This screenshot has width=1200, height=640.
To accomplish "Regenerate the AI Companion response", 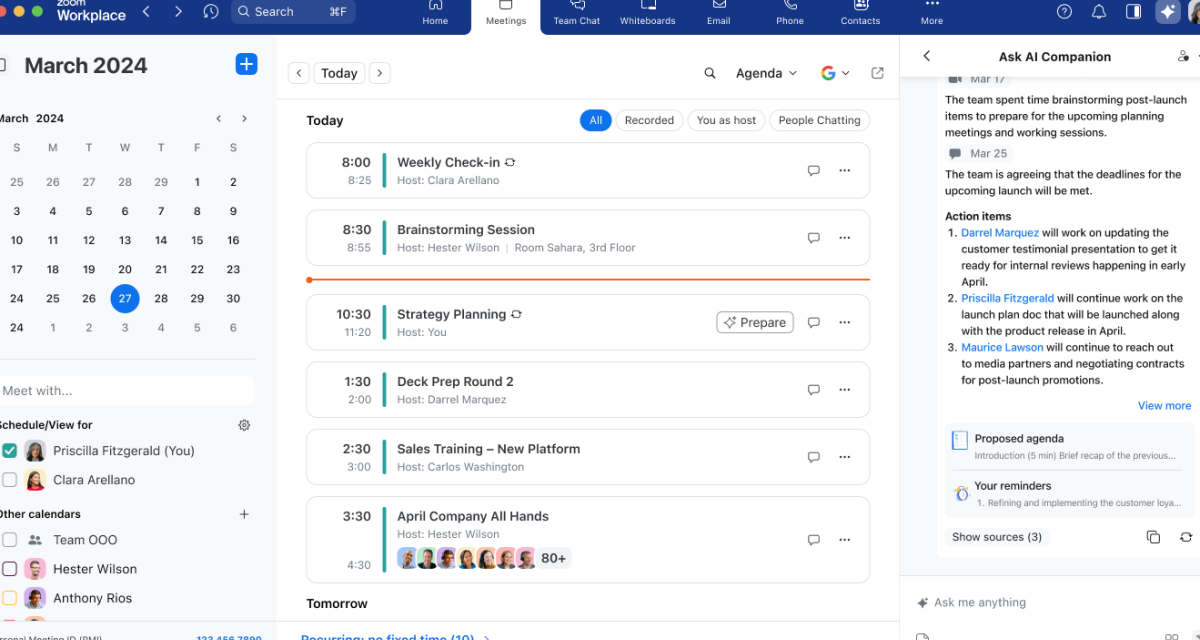I will pyautogui.click(x=1186, y=537).
